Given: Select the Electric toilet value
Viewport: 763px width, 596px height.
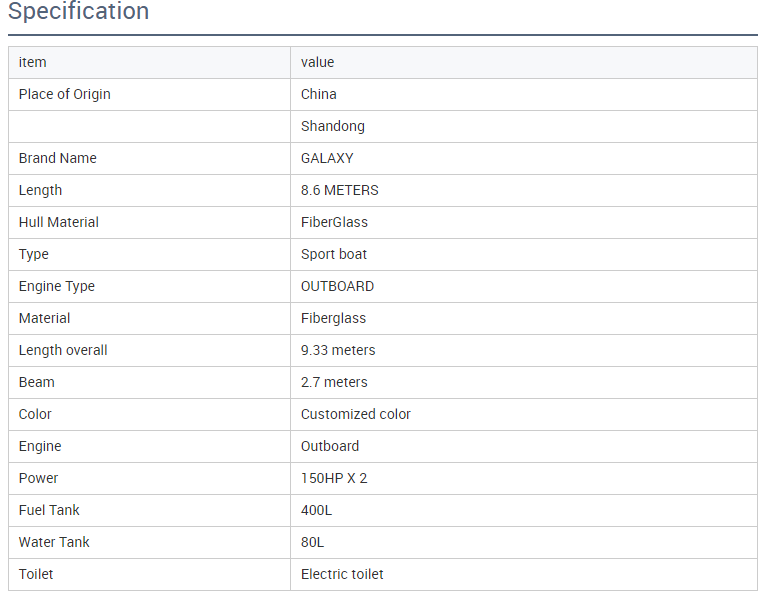Looking at the screenshot, I should 342,574.
